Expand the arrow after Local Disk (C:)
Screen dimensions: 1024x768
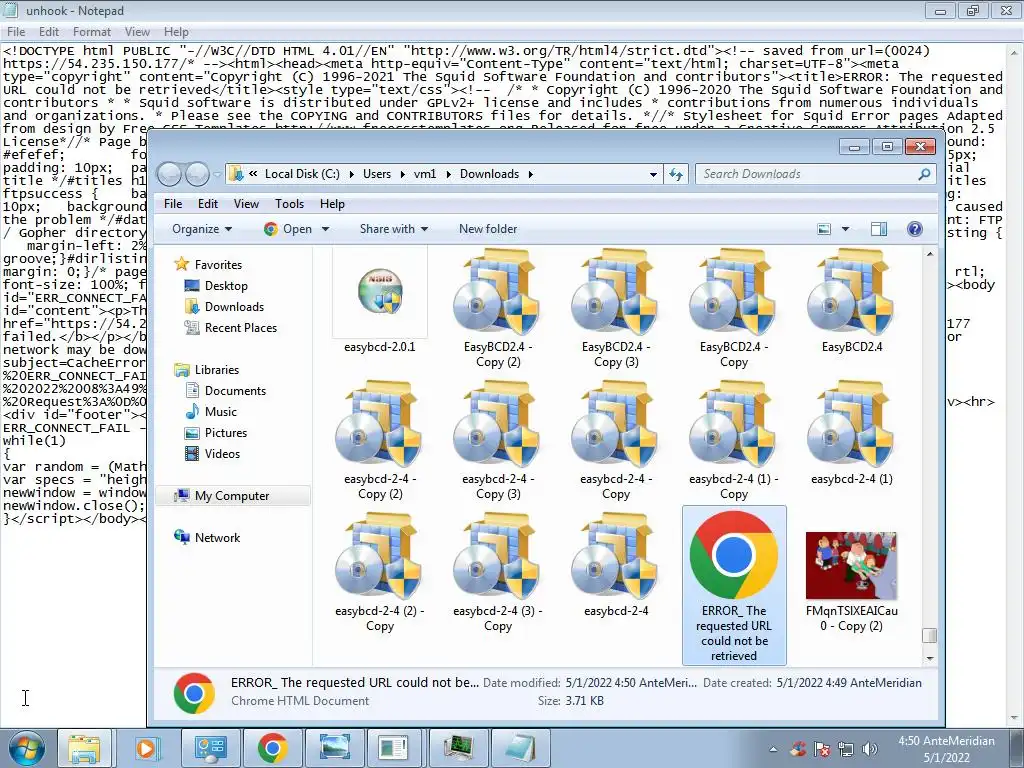click(351, 174)
